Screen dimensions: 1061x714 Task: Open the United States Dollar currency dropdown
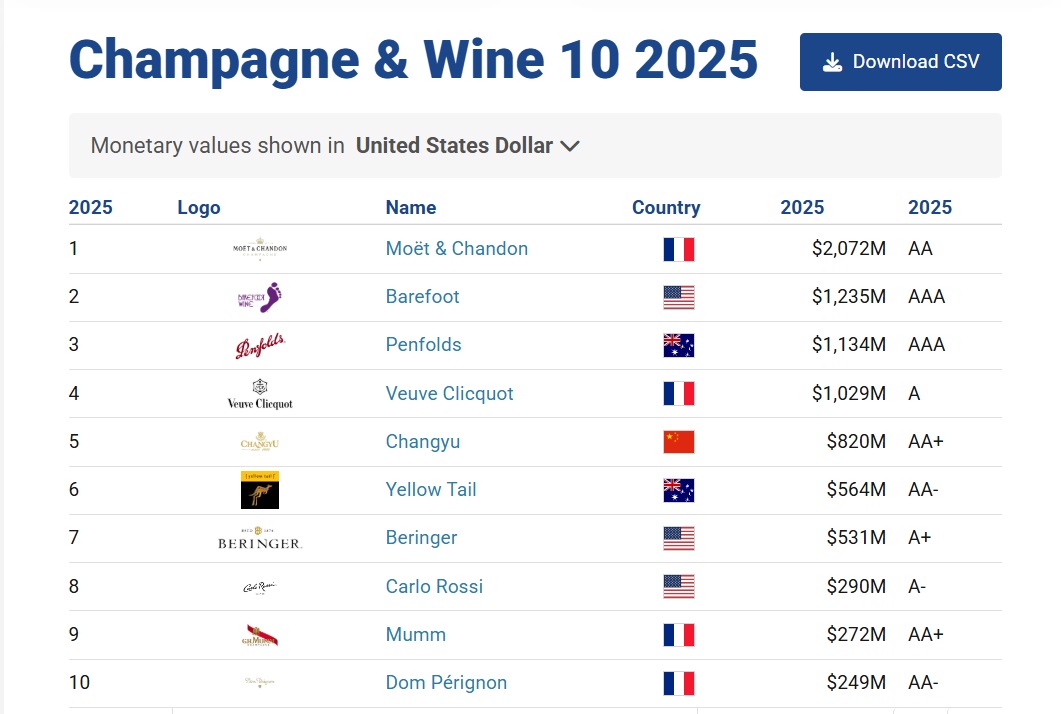click(467, 146)
